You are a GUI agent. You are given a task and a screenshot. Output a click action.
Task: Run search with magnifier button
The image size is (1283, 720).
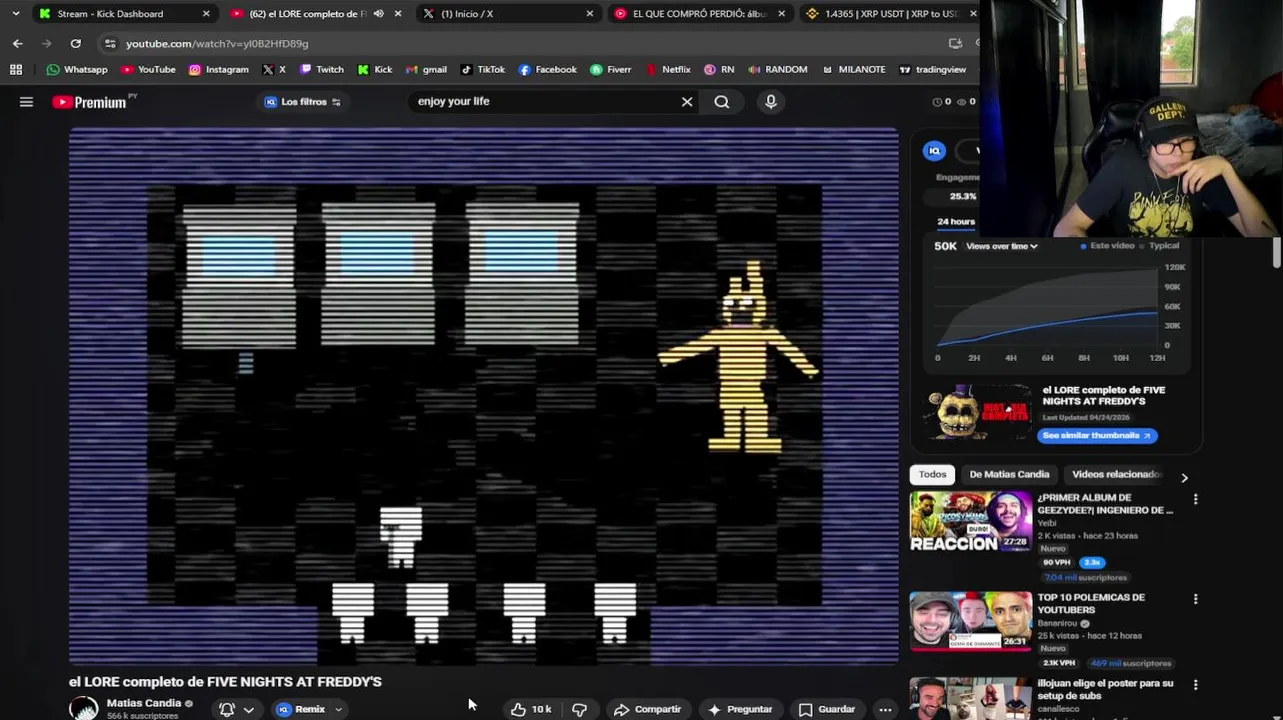click(x=722, y=101)
